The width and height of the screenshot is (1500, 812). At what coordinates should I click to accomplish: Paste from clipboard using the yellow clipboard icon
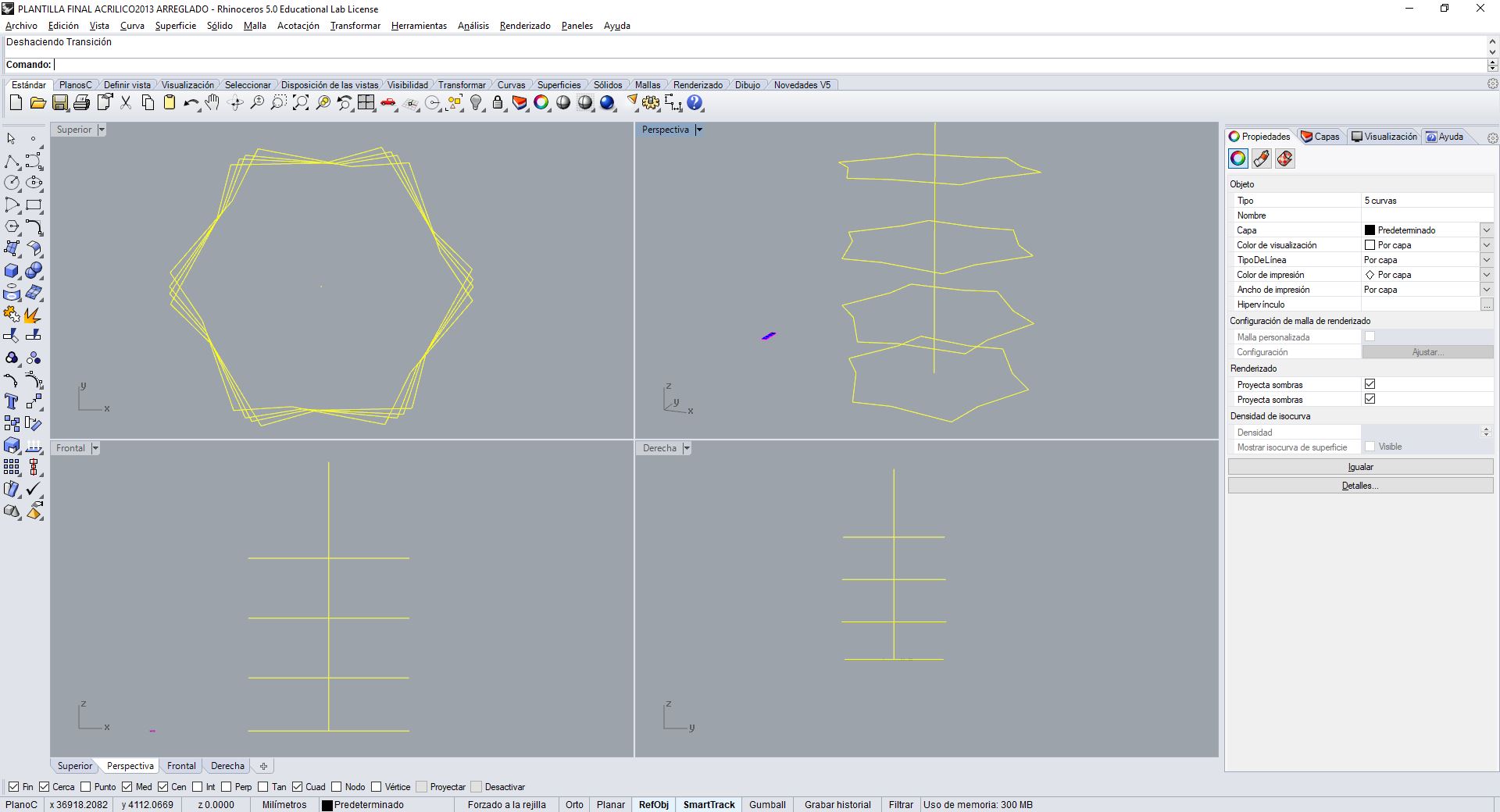[x=170, y=102]
